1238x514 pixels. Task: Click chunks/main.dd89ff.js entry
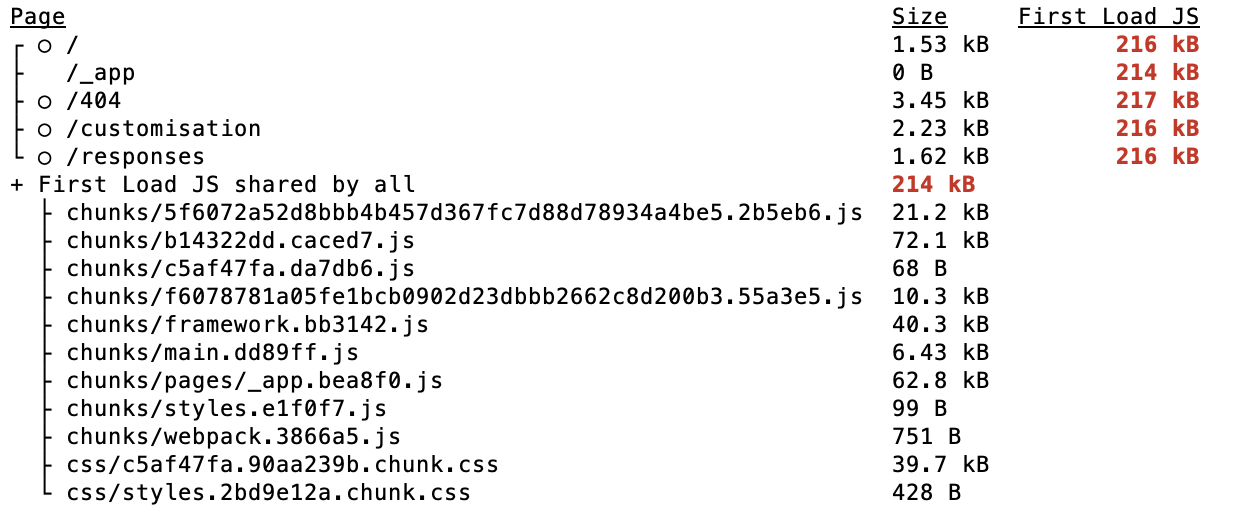212,353
